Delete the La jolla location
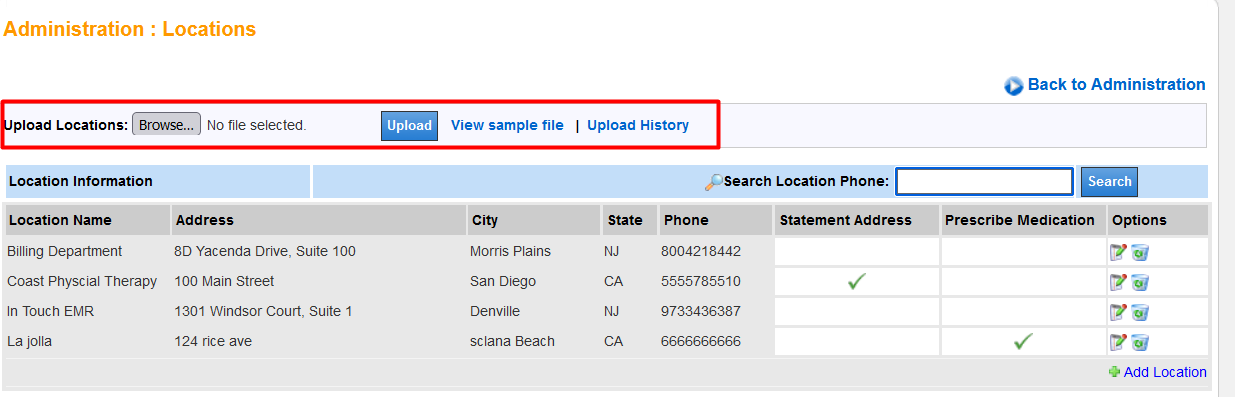The height and width of the screenshot is (397, 1235). click(1140, 342)
